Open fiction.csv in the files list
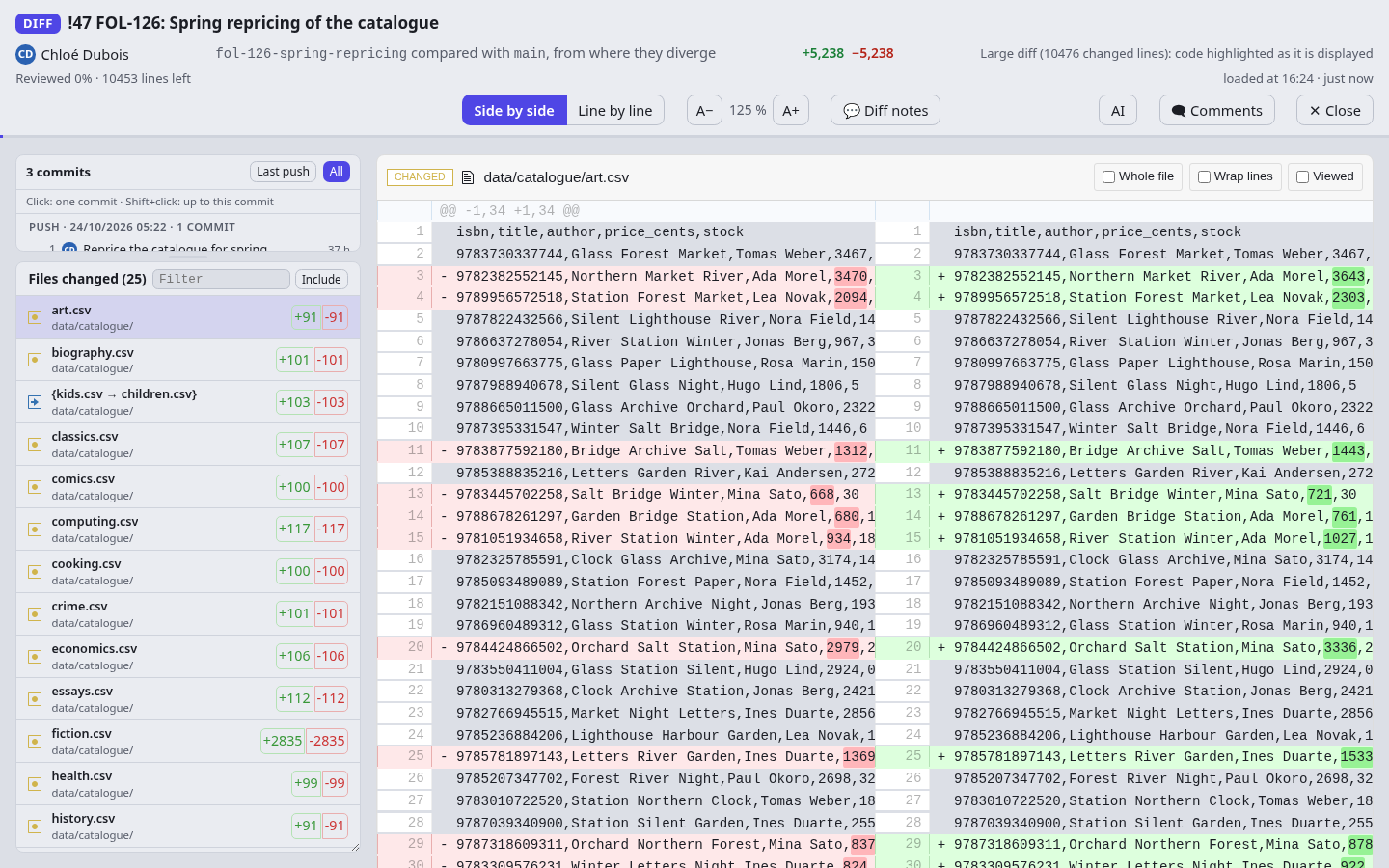Screen dimensions: 1389x868 188,742
